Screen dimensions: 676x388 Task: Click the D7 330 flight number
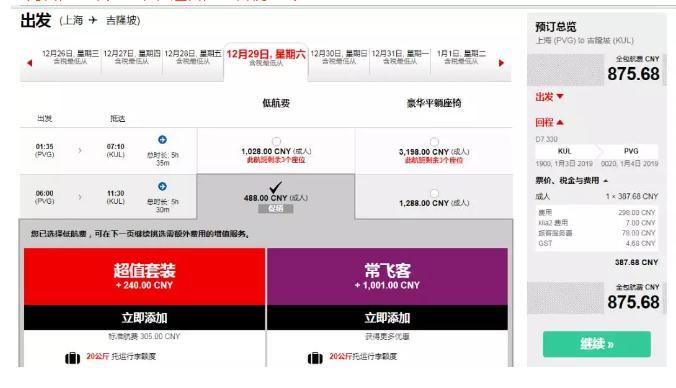click(x=547, y=139)
